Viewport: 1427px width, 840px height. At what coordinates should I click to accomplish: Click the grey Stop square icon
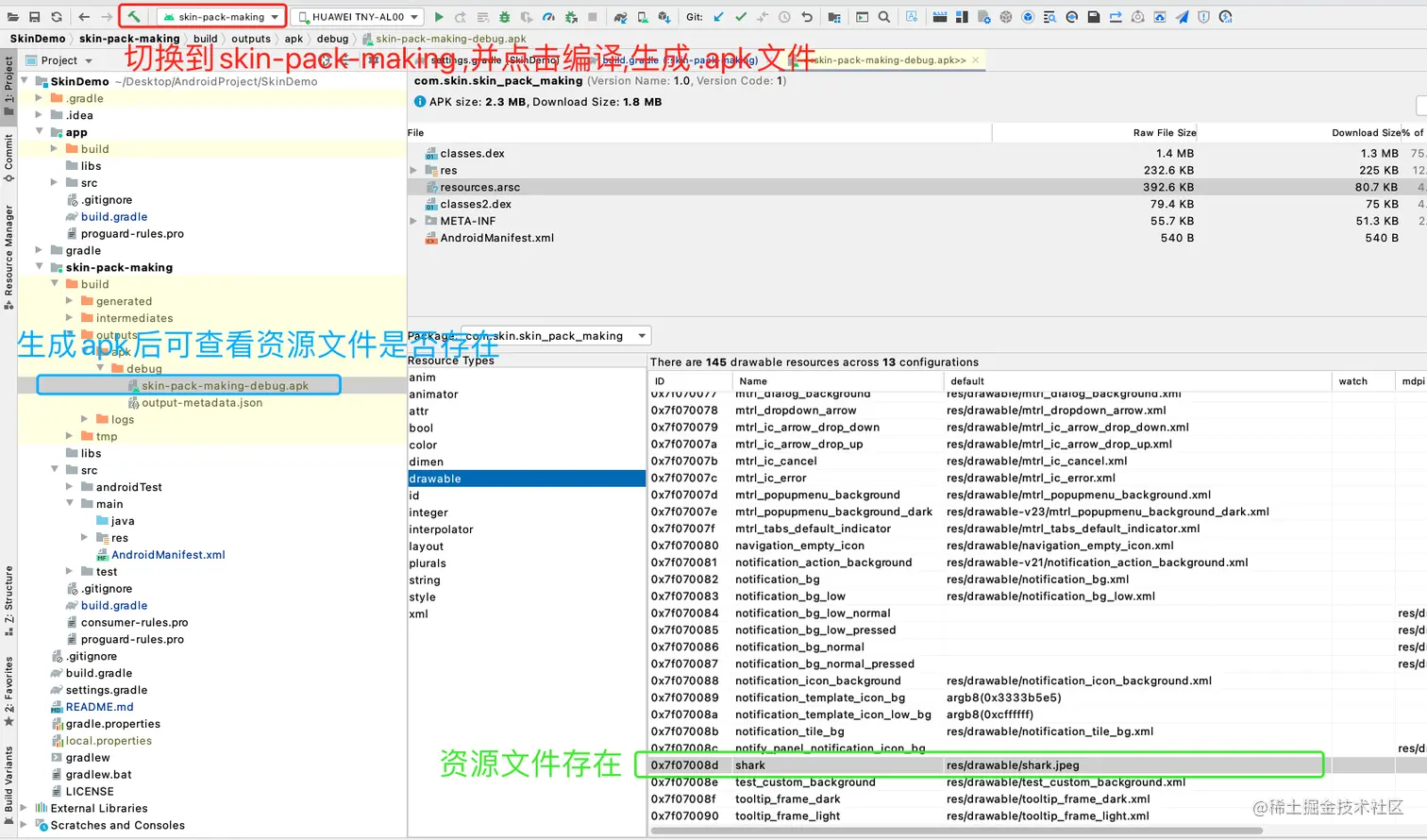click(593, 17)
